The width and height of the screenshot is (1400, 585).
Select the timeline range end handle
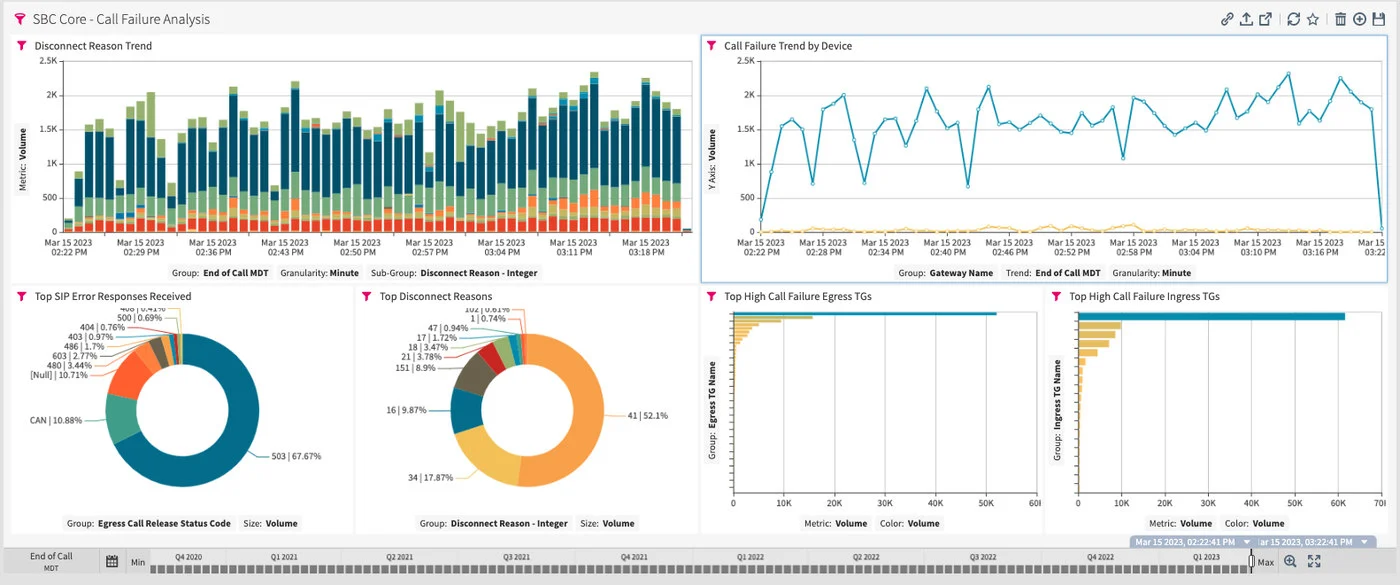[1251, 562]
